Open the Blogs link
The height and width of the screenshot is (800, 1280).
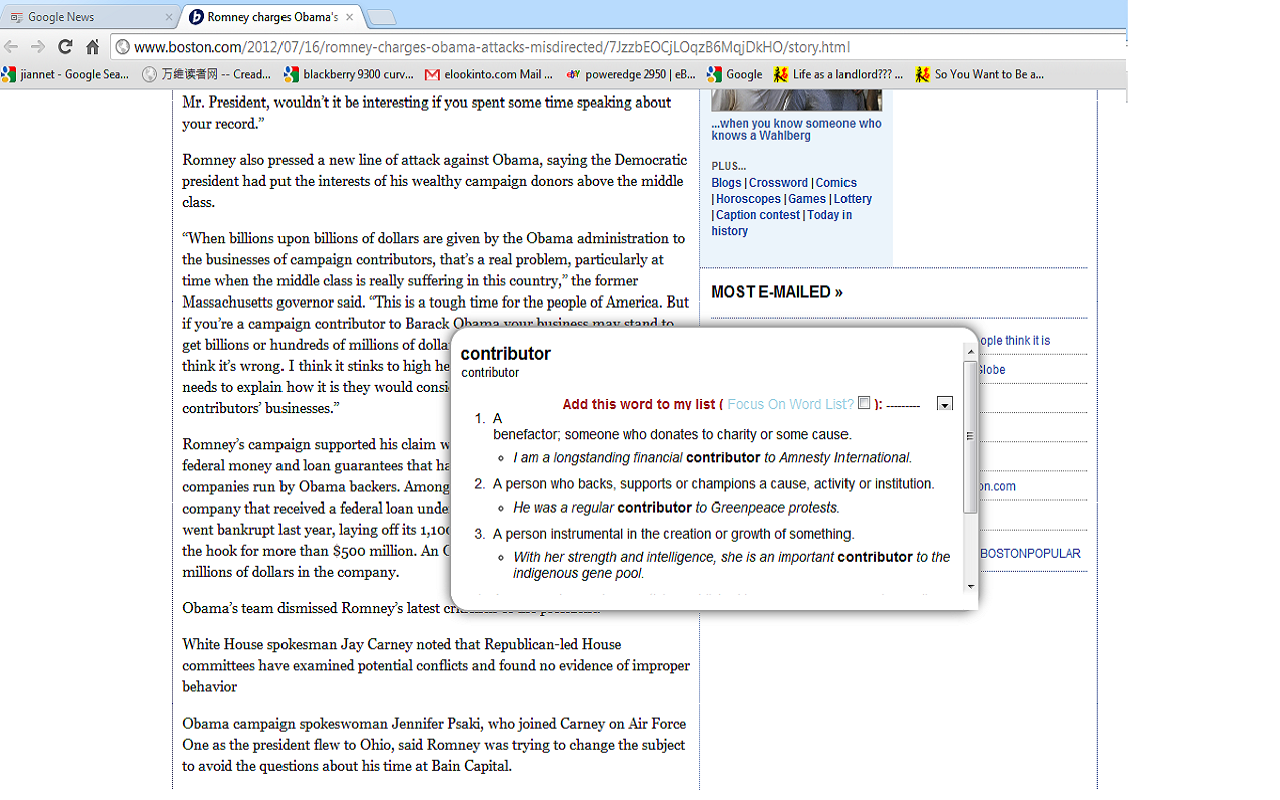726,183
